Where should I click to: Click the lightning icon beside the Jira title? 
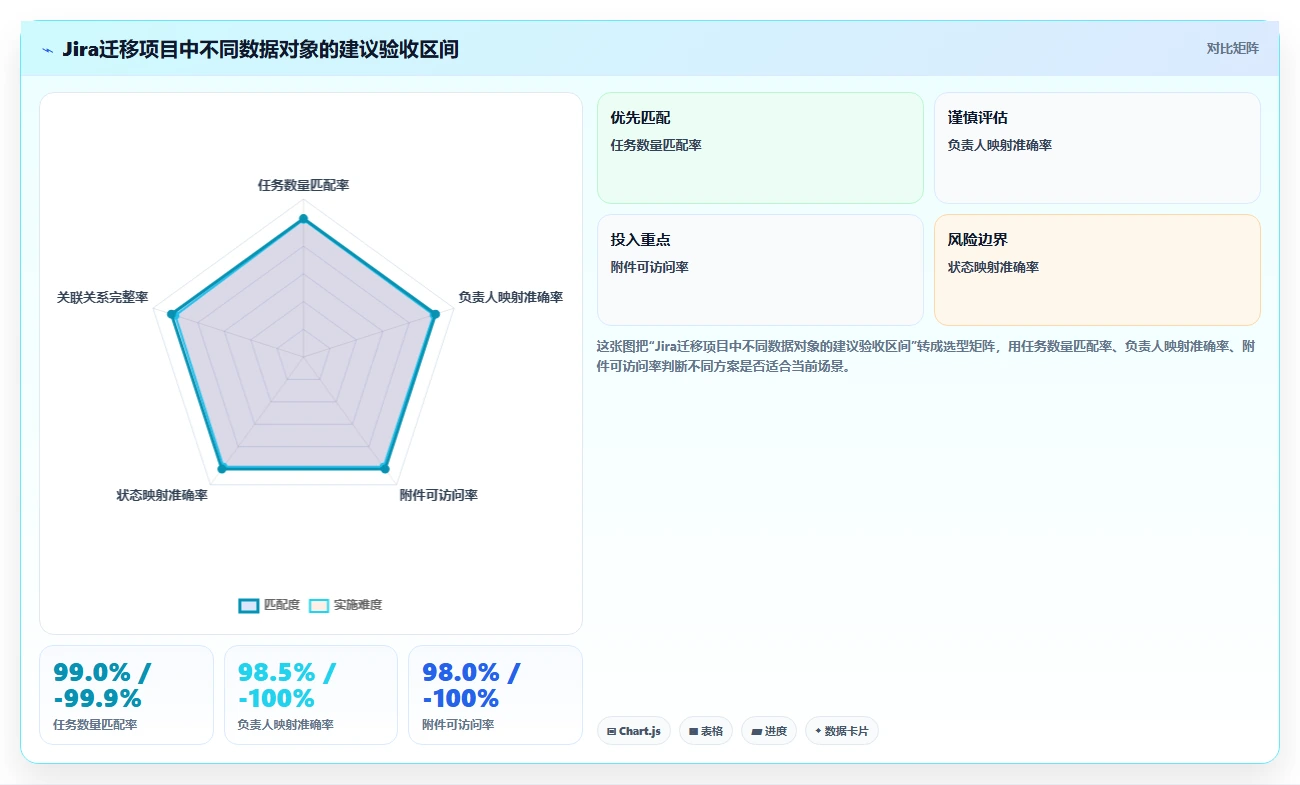click(x=47, y=49)
